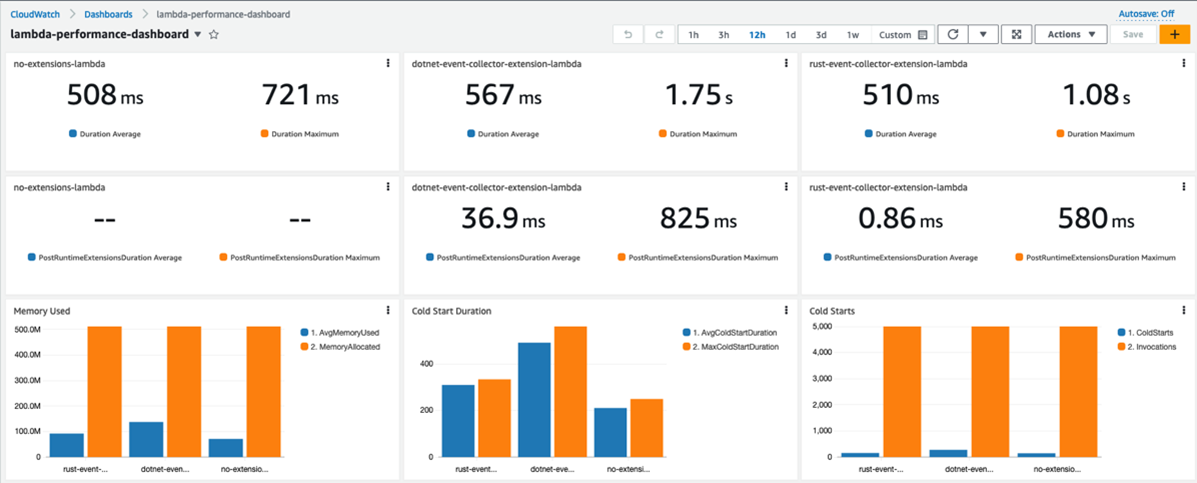The width and height of the screenshot is (1197, 483).
Task: Switch the time range to 1w
Action: coord(853,35)
